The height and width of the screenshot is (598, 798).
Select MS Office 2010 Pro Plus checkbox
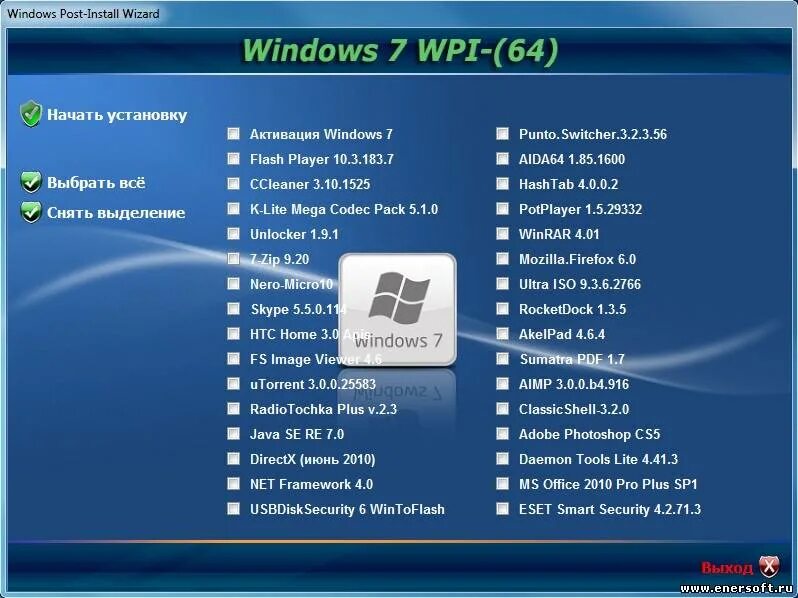click(x=502, y=483)
